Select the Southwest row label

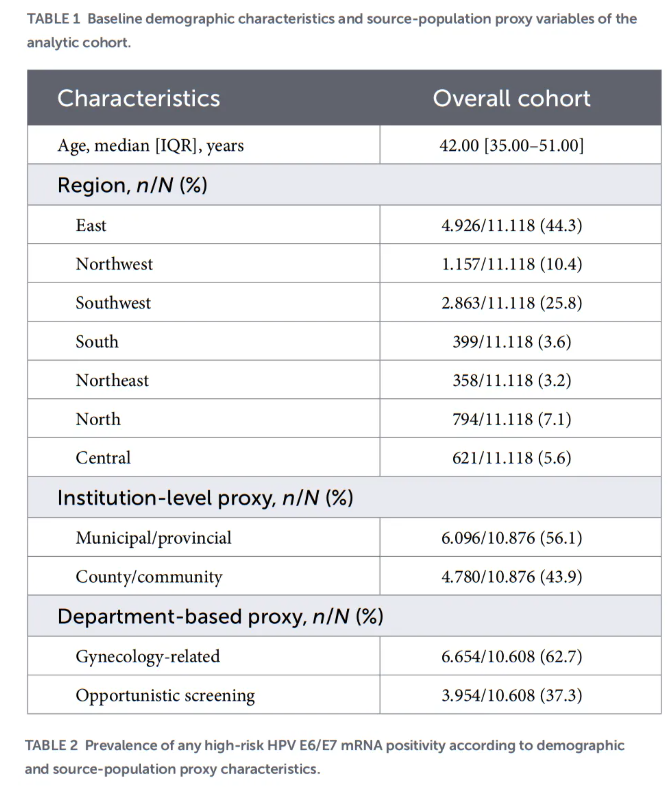click(x=113, y=303)
